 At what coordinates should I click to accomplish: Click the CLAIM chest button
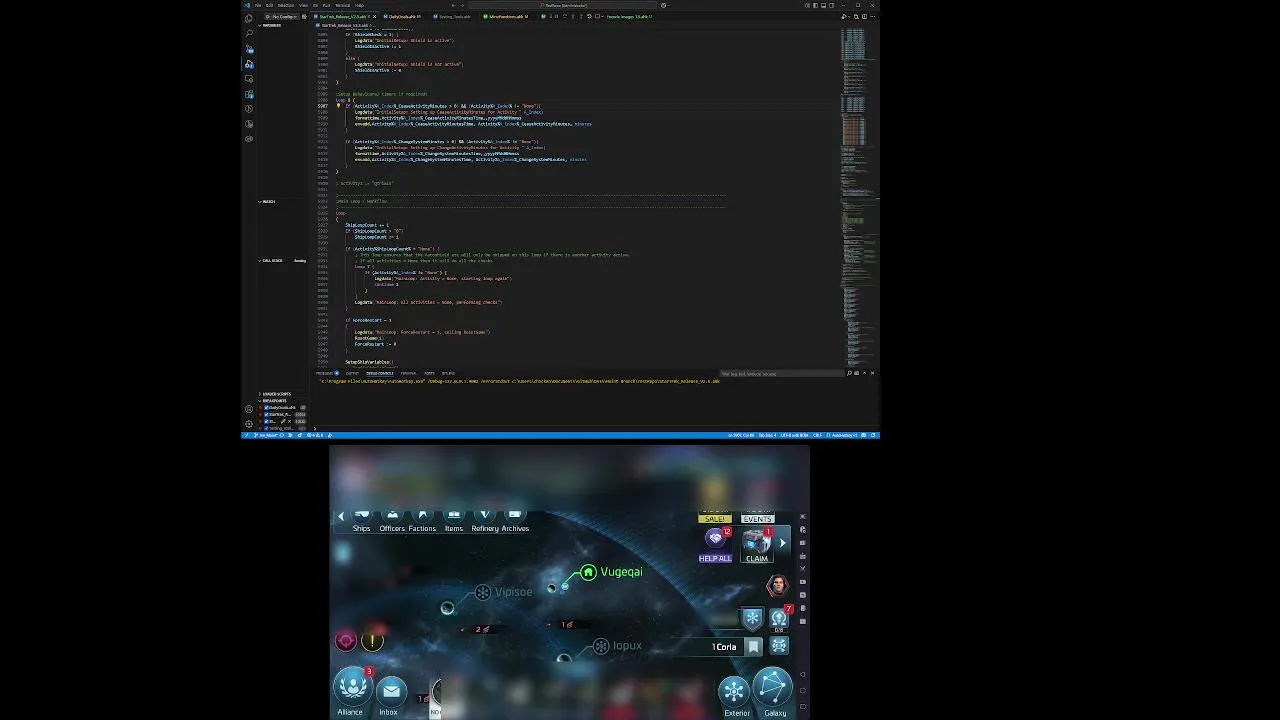pos(757,545)
